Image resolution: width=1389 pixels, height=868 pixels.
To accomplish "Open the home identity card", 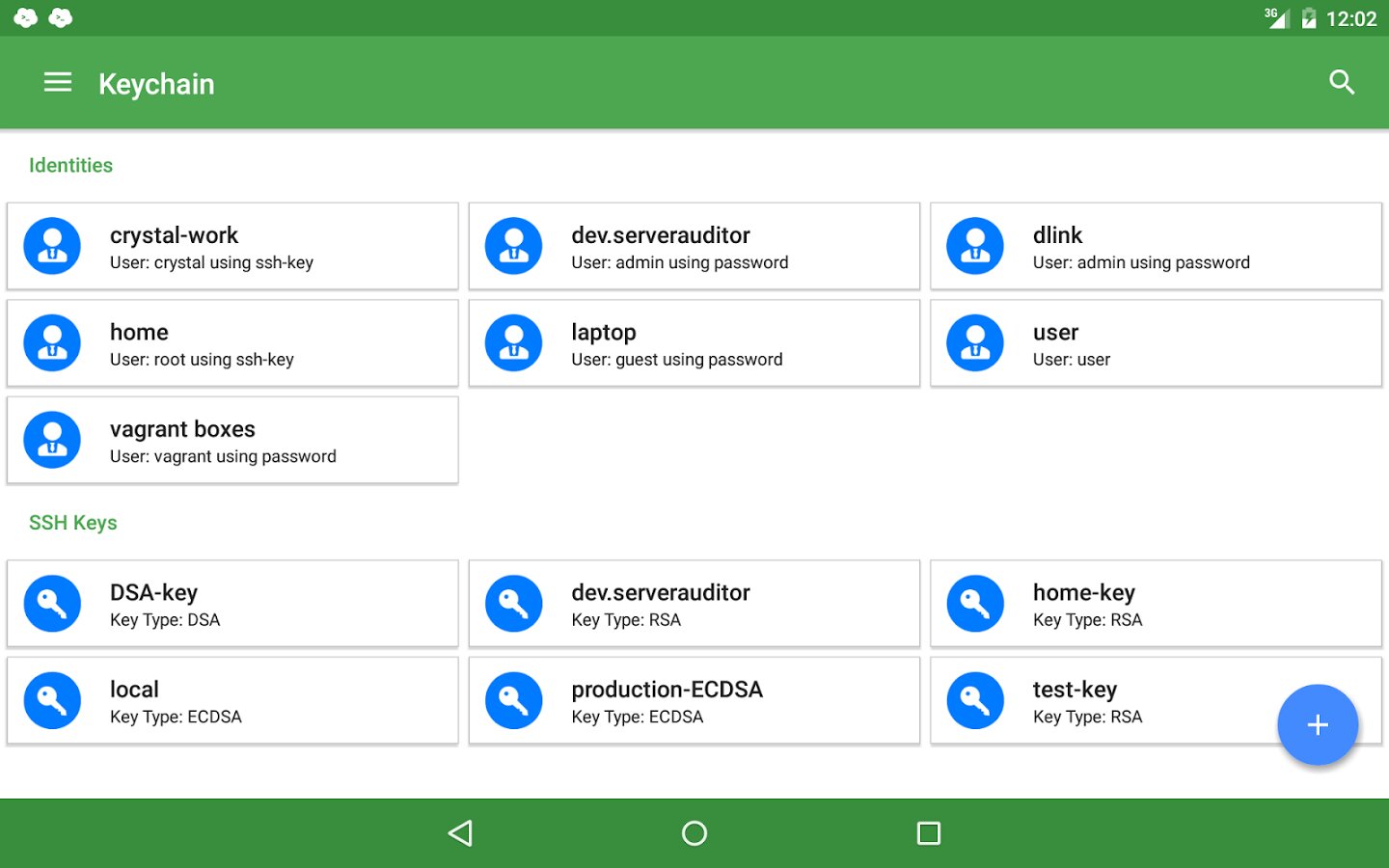I will [x=232, y=343].
